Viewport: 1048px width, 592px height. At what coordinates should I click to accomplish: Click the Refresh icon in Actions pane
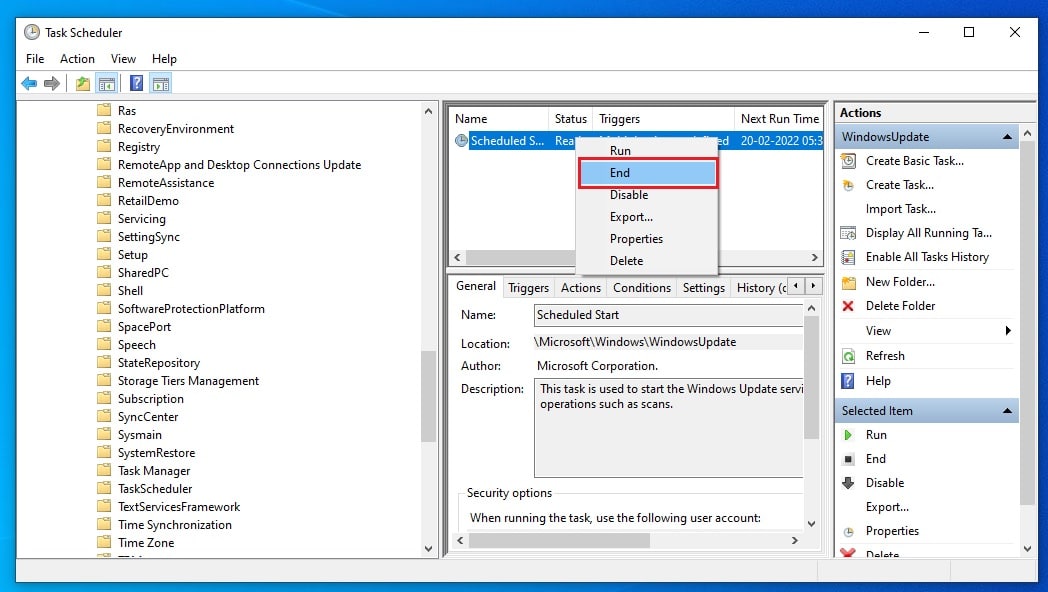coord(848,356)
